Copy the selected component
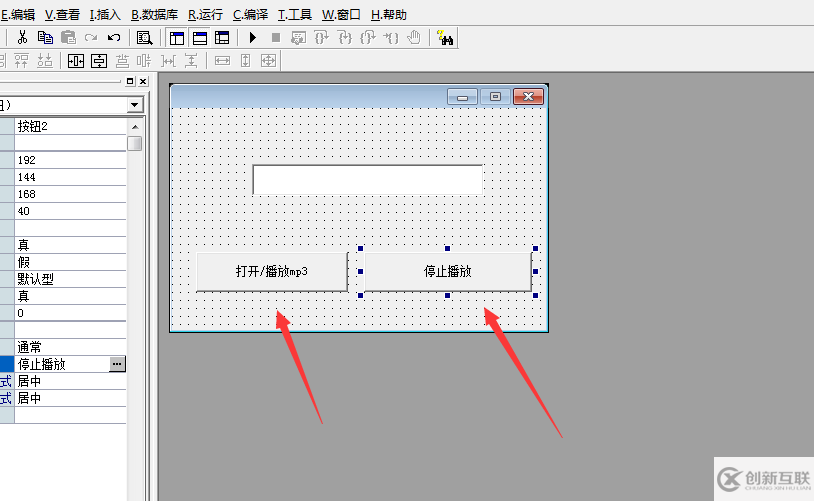 [45, 37]
